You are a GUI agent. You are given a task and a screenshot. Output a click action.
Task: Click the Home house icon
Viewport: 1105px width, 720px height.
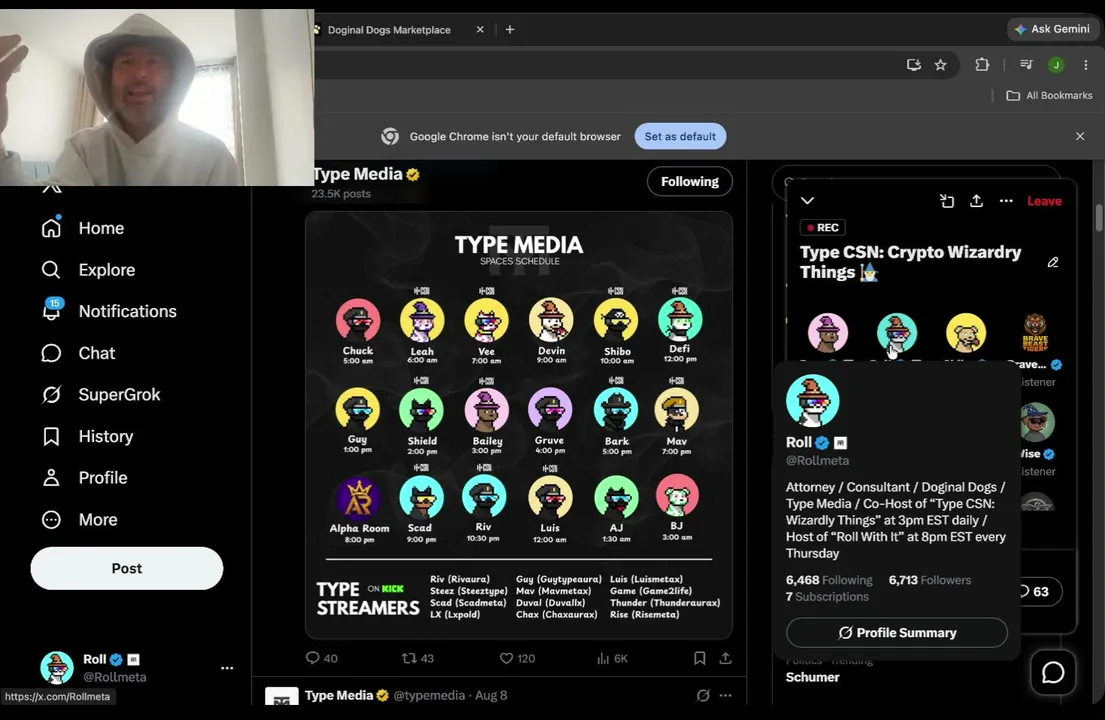(51, 228)
